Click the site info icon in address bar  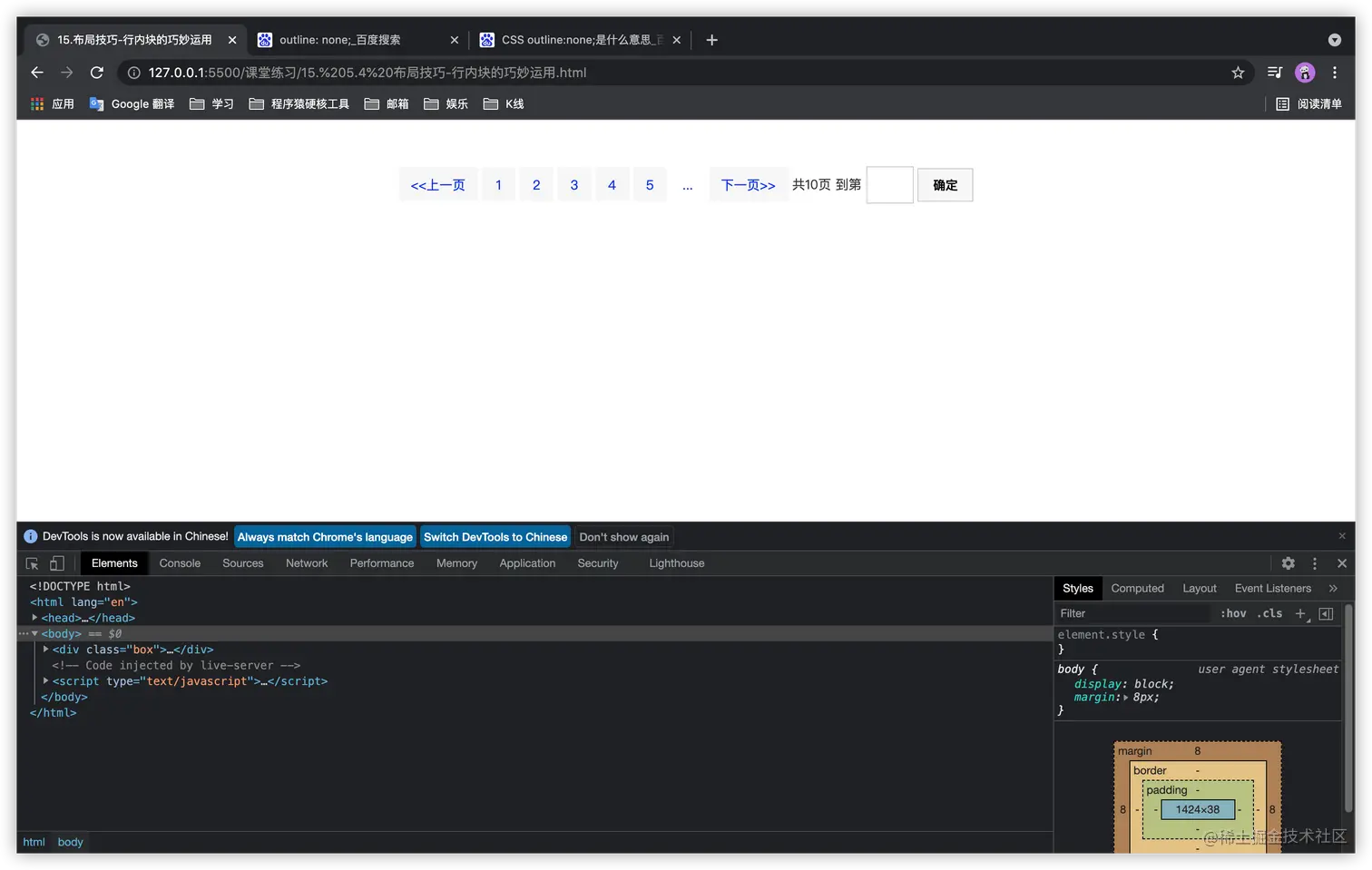pos(133,73)
